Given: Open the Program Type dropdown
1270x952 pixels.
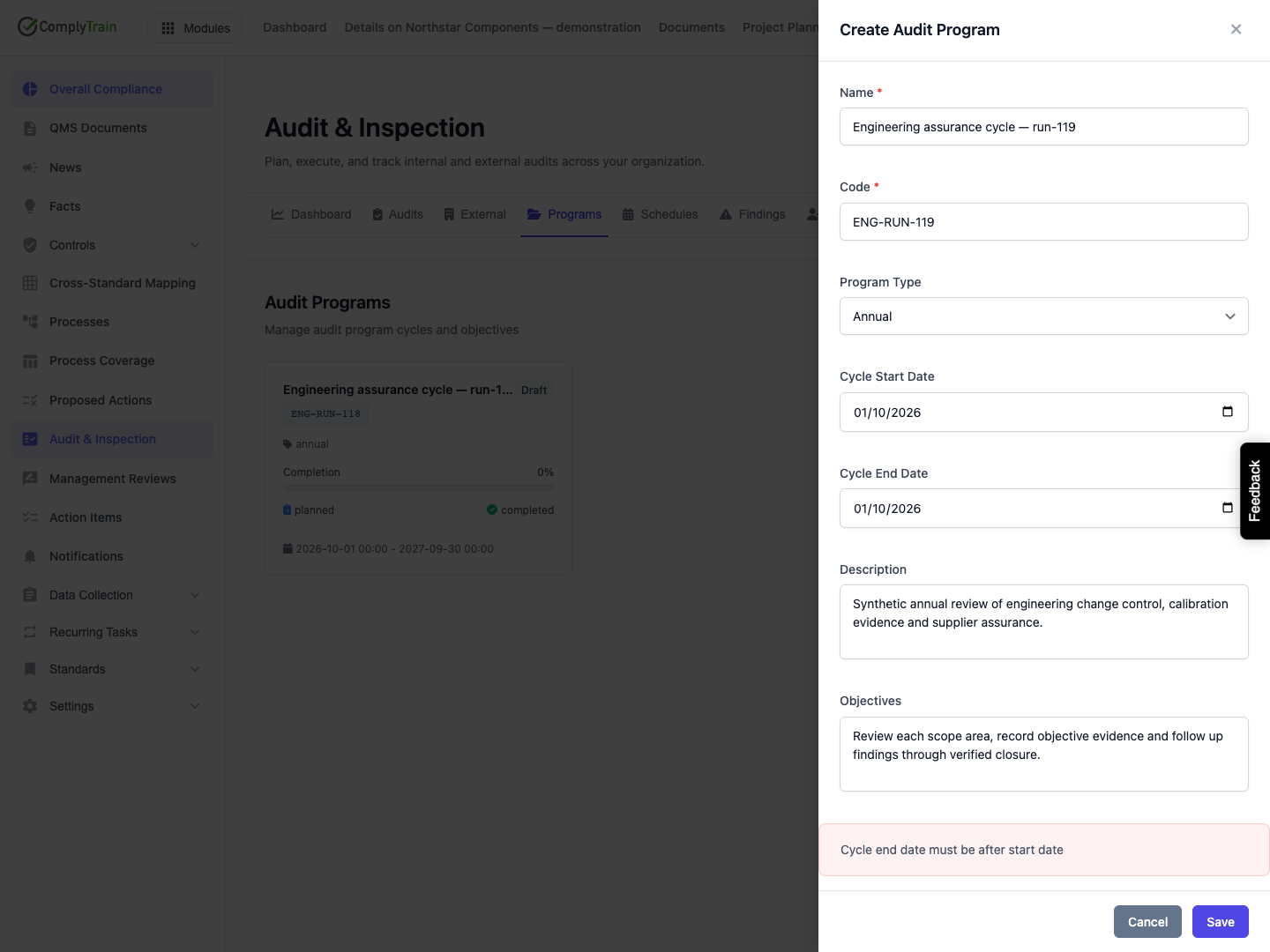Looking at the screenshot, I should [1044, 316].
